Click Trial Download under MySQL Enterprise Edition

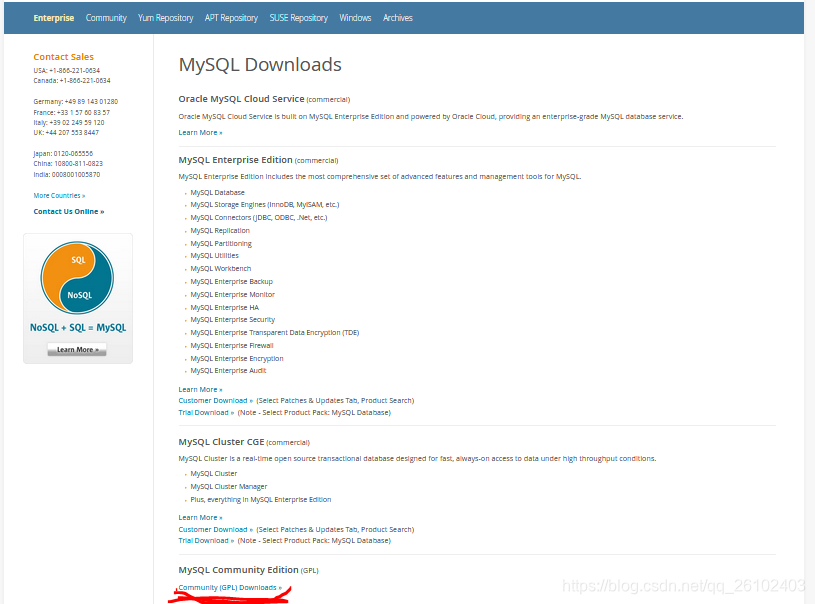point(206,412)
